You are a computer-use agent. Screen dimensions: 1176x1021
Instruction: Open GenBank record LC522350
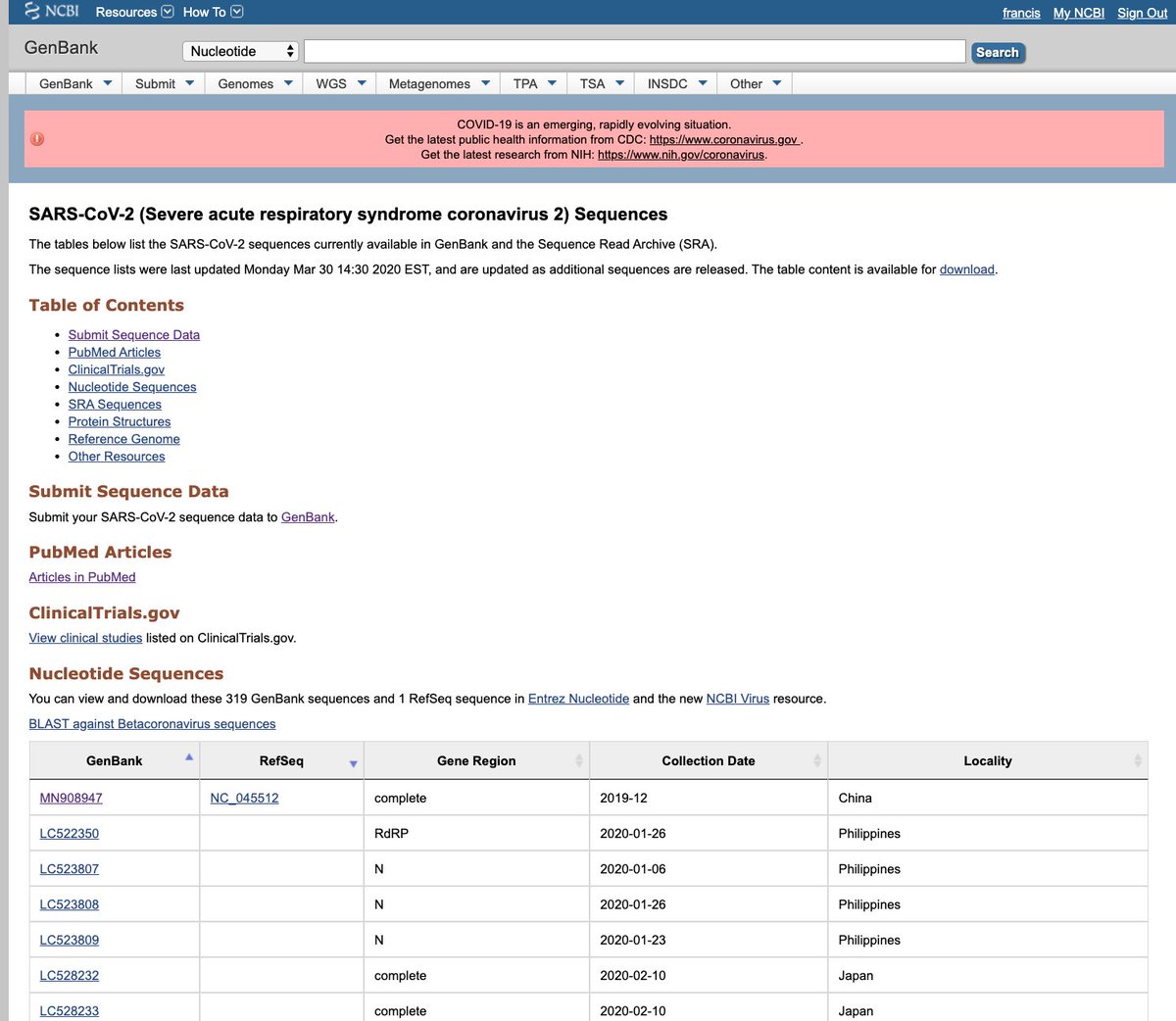pyautogui.click(x=69, y=834)
